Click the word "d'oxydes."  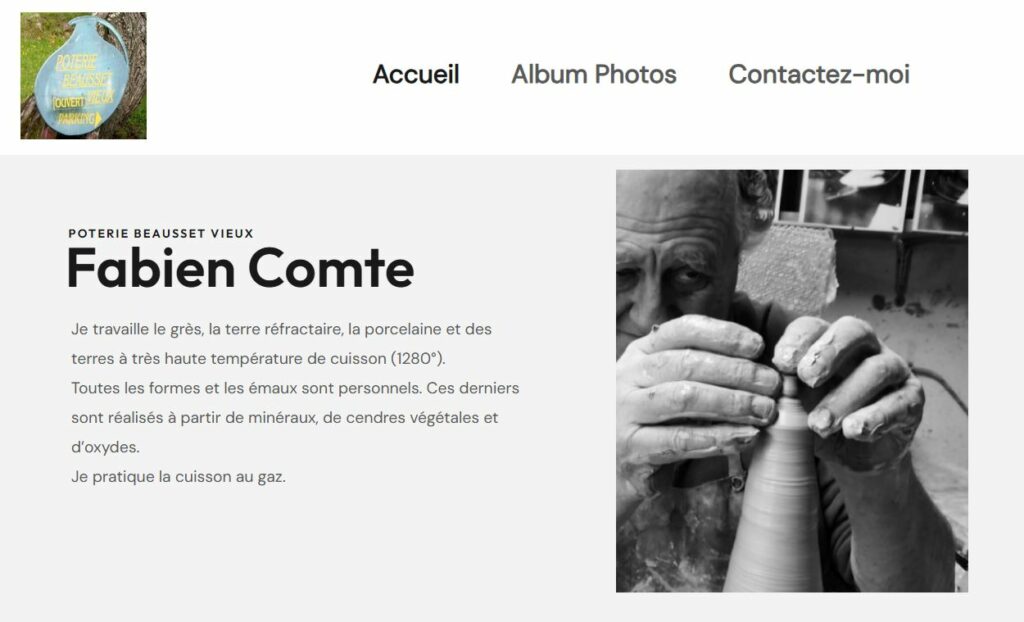click(105, 448)
